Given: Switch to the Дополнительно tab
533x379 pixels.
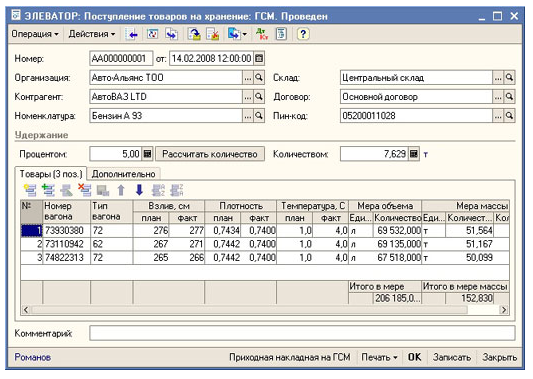Looking at the screenshot, I should 123,174.
